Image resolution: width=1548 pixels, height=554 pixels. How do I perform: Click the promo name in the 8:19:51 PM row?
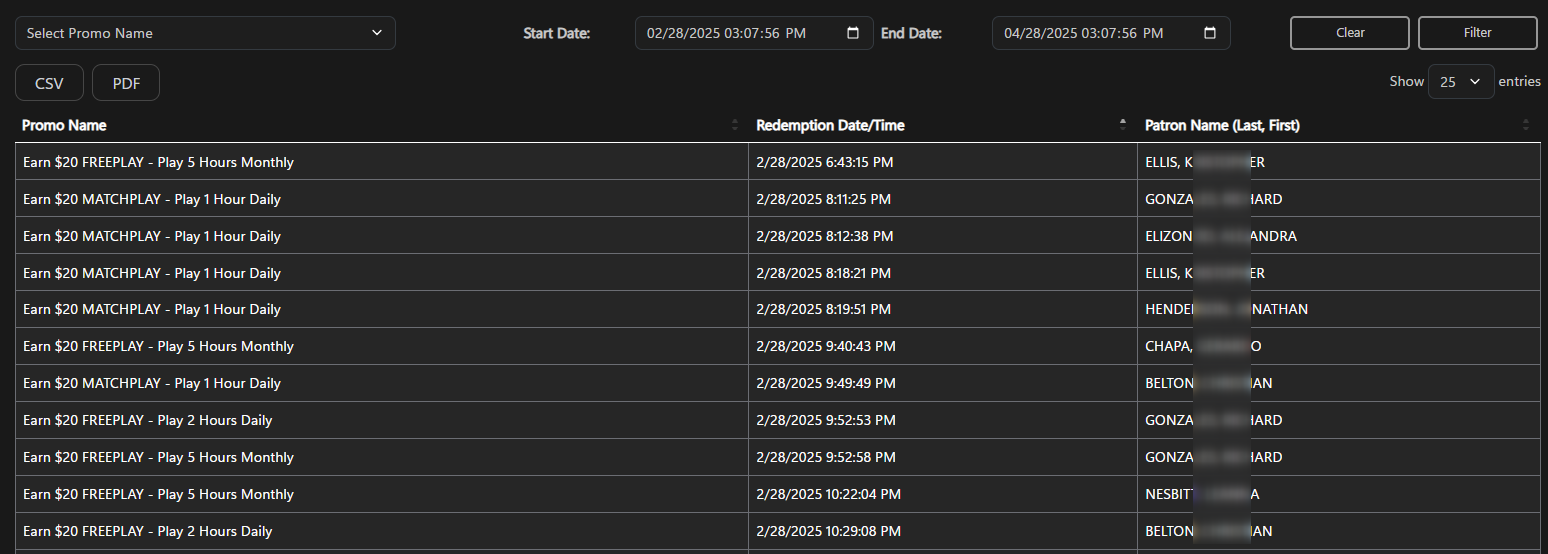tap(152, 310)
